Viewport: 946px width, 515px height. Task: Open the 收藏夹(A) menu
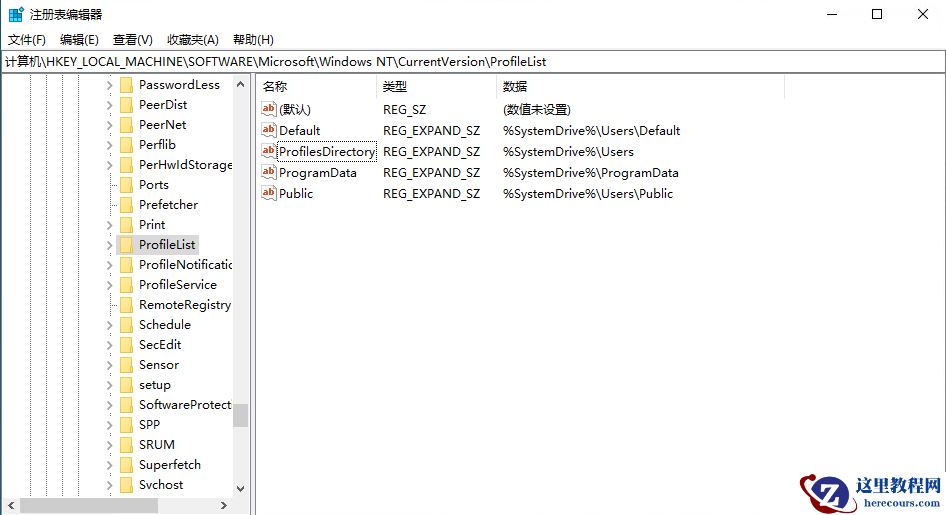pyautogui.click(x=192, y=40)
